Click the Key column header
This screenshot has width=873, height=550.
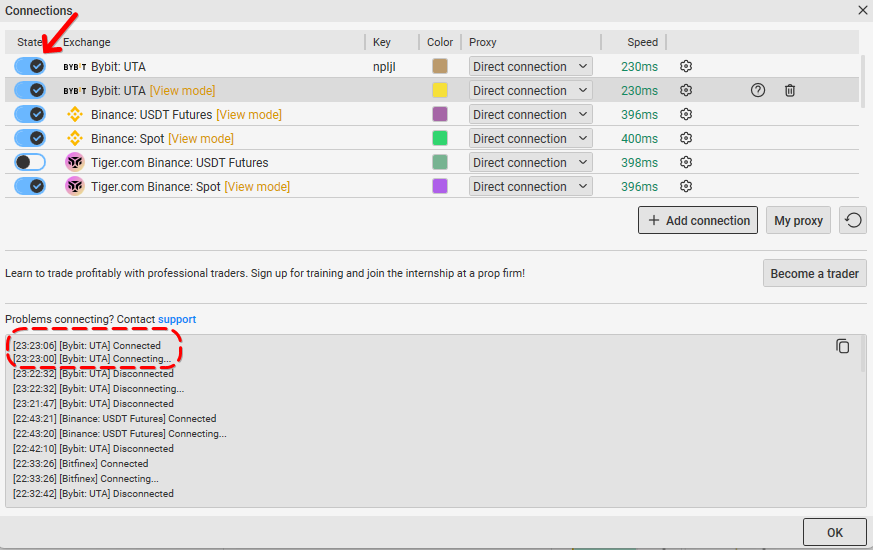382,42
